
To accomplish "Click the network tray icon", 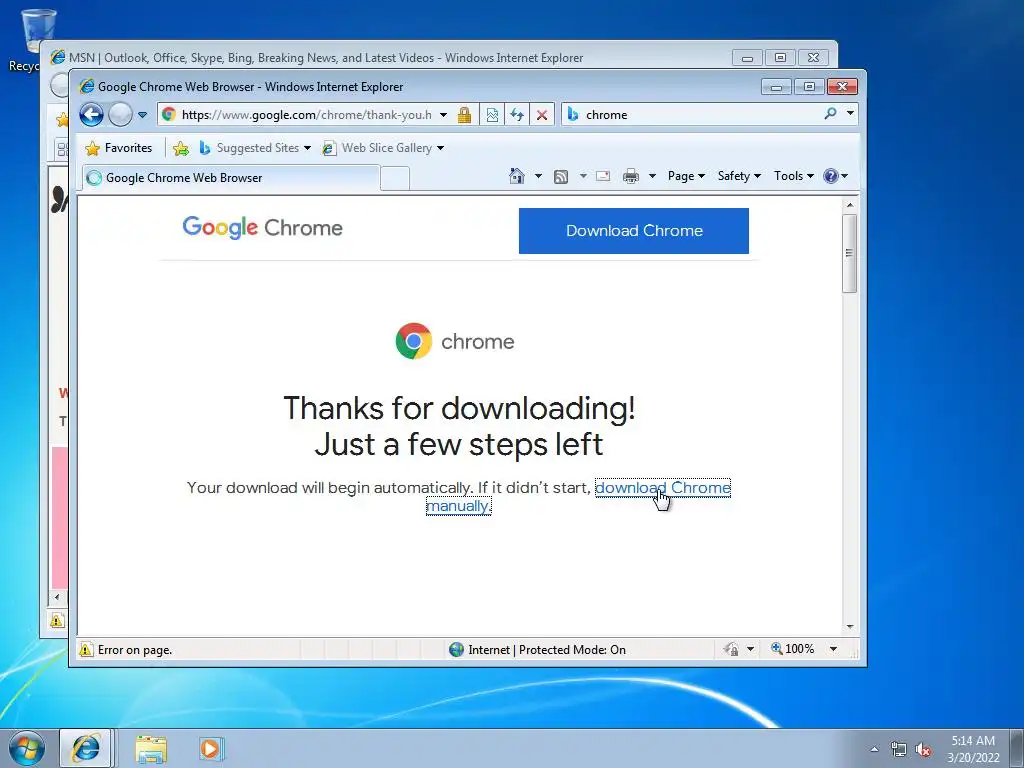I will coord(899,750).
